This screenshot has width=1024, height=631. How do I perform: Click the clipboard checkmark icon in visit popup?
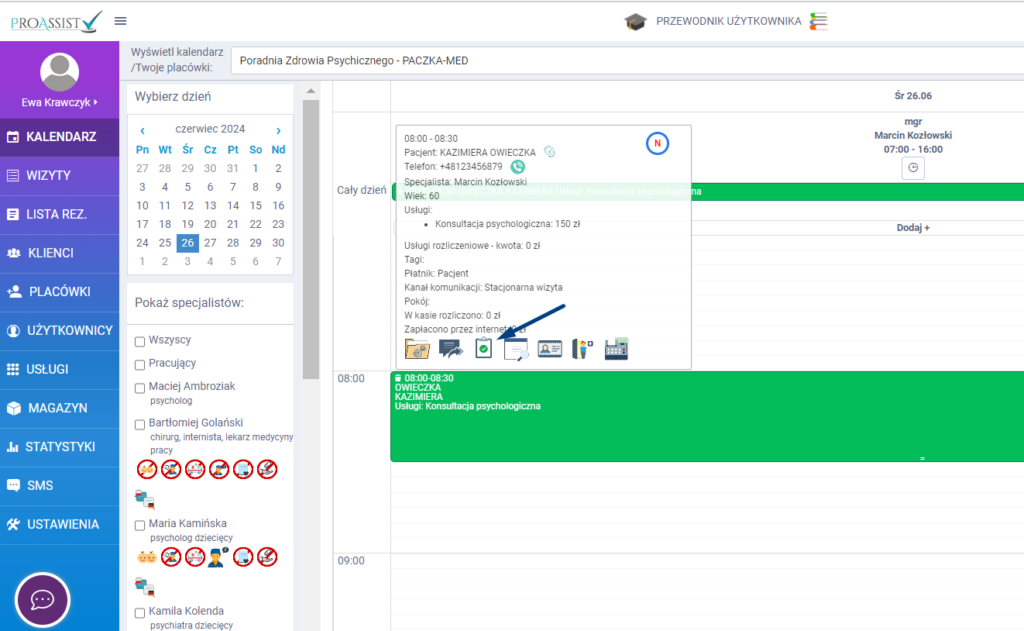coord(484,348)
